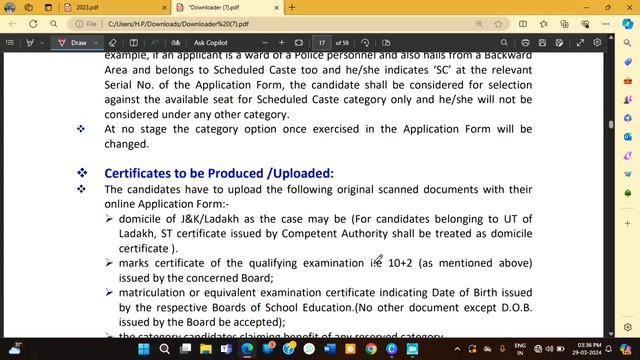The image size is (640, 360).
Task: Open the tab actions menu
Action: 48,7
